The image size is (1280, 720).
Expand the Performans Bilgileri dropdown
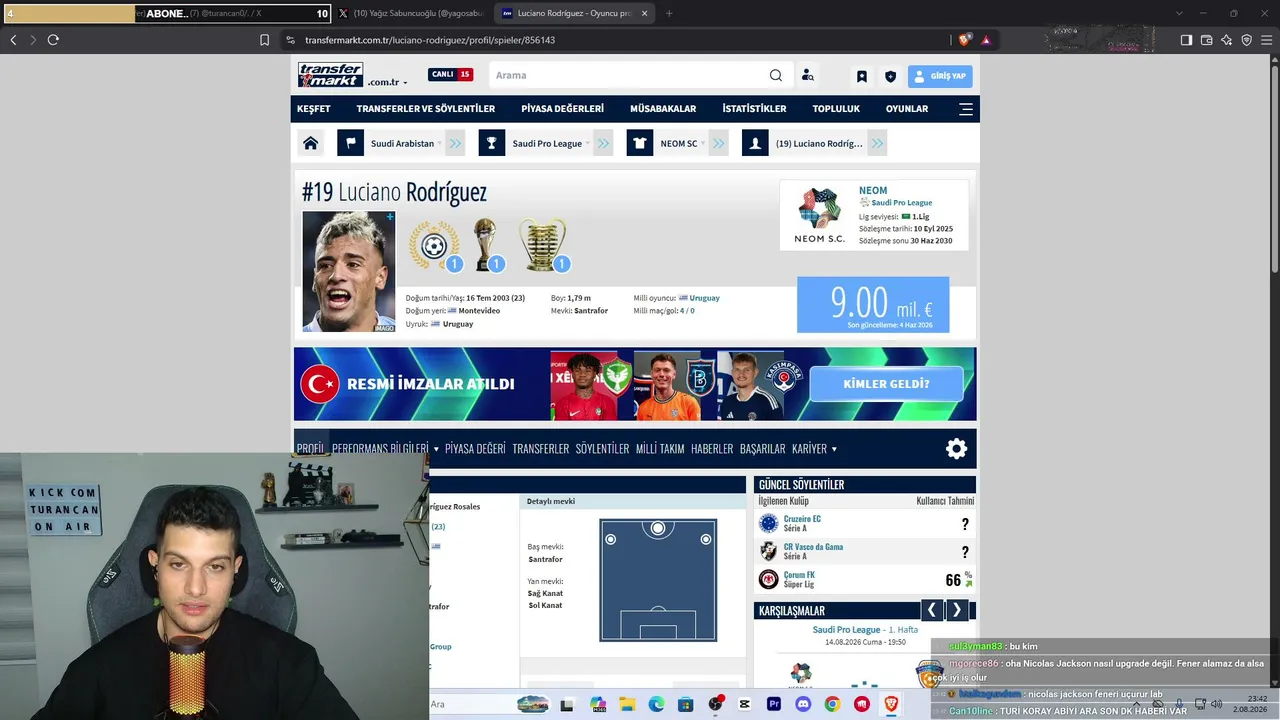click(436, 449)
